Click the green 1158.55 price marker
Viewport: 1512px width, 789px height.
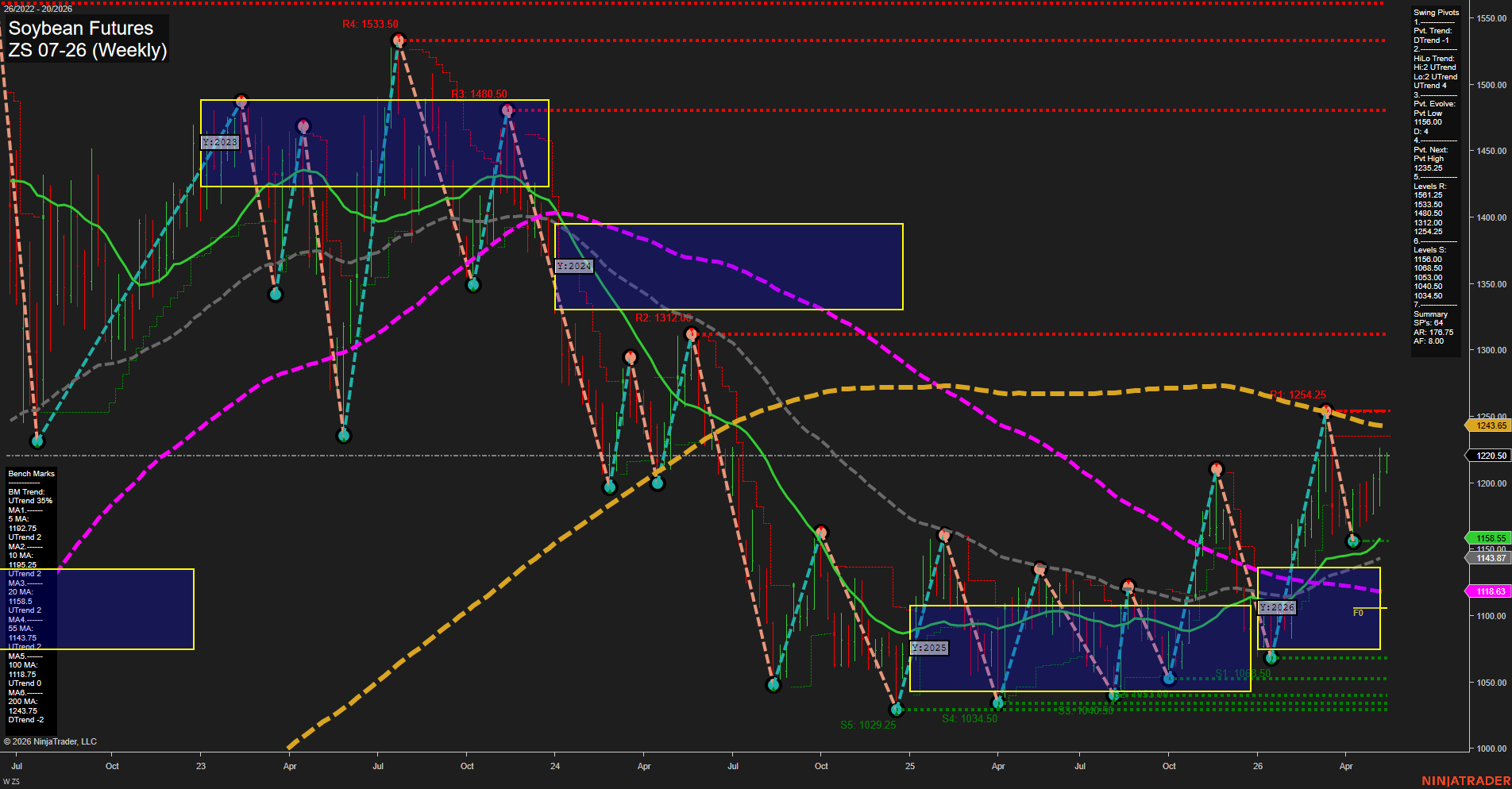click(1489, 538)
